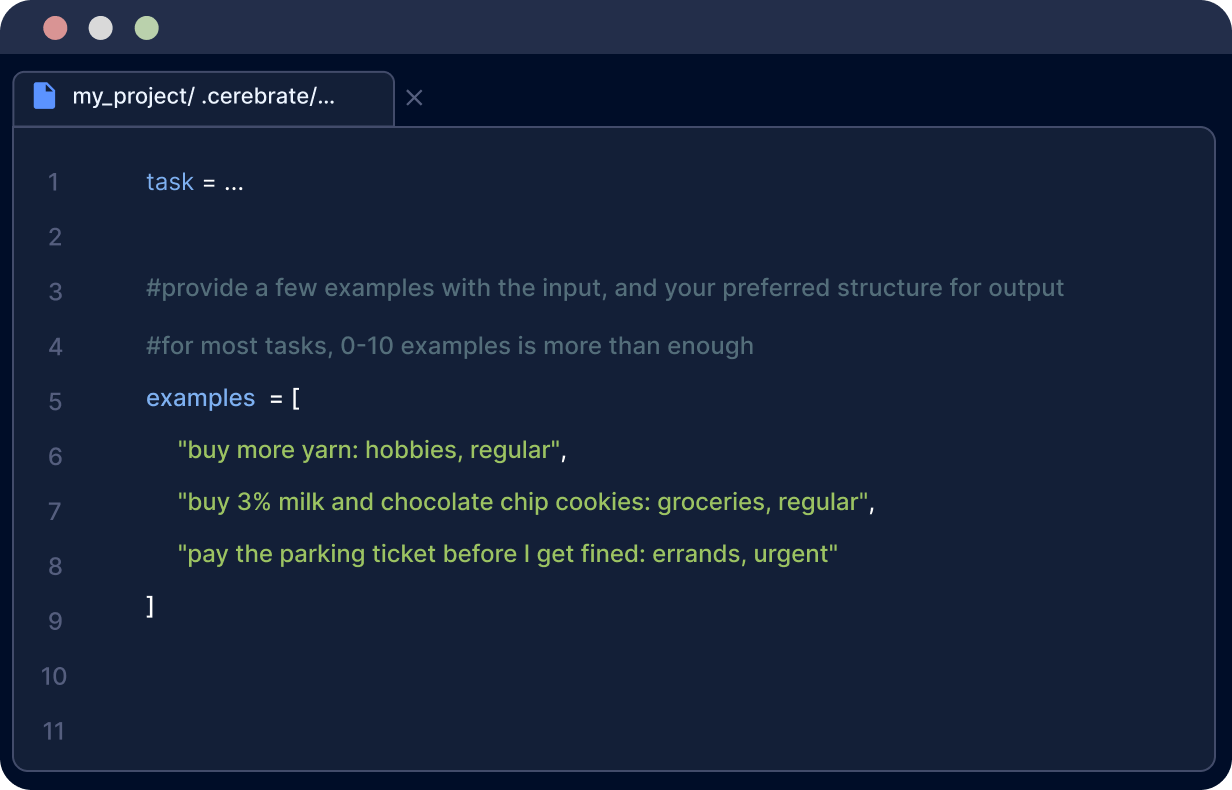
Task: Select the my_project/ .cerebrate tab
Action: (x=203, y=97)
